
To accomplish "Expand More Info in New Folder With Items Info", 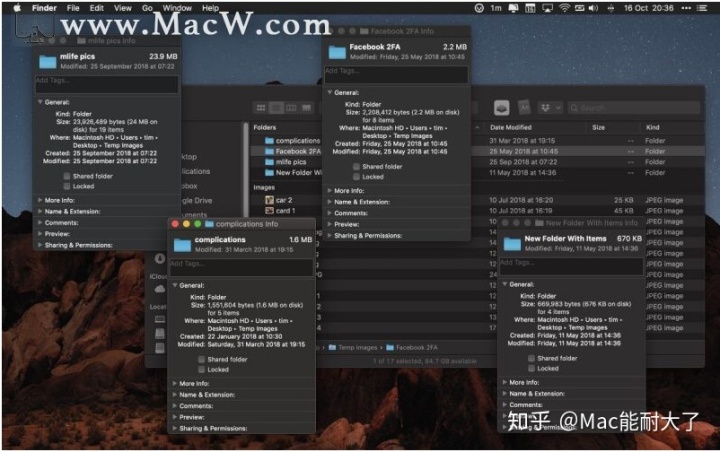I will point(505,382).
